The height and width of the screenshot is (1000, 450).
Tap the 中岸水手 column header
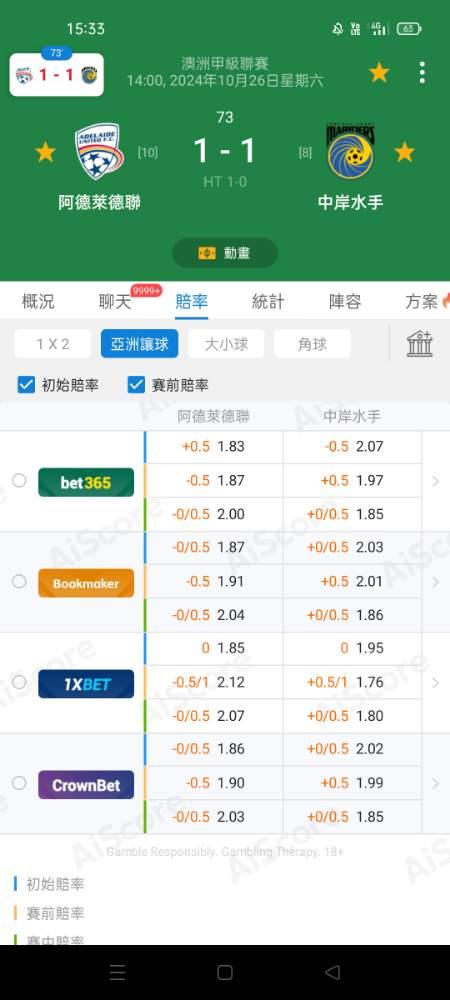click(352, 416)
